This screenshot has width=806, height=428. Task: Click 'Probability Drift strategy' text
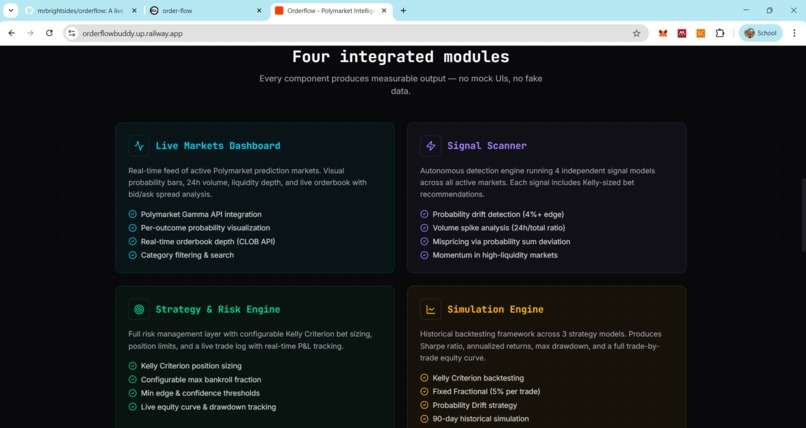[474, 405]
